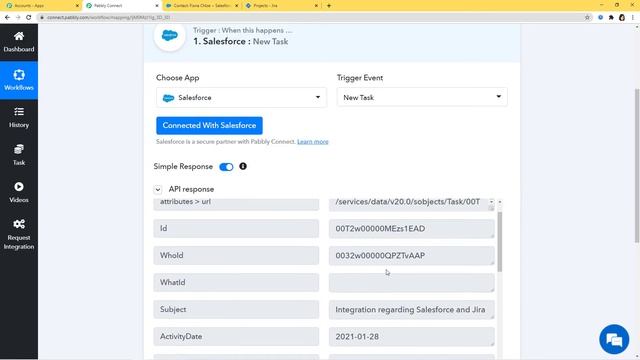
Task: Click the WhatId label field
Action: pos(236,282)
